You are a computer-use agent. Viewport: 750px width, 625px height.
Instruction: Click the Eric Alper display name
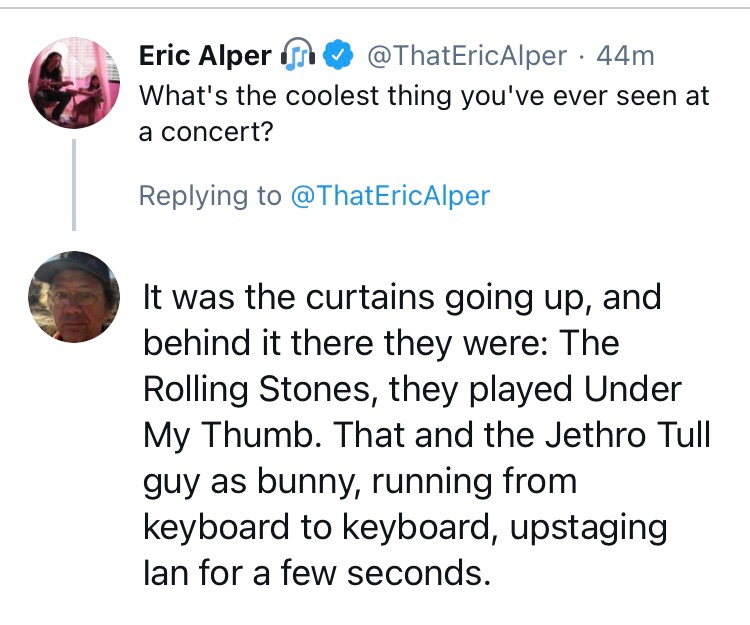point(204,57)
